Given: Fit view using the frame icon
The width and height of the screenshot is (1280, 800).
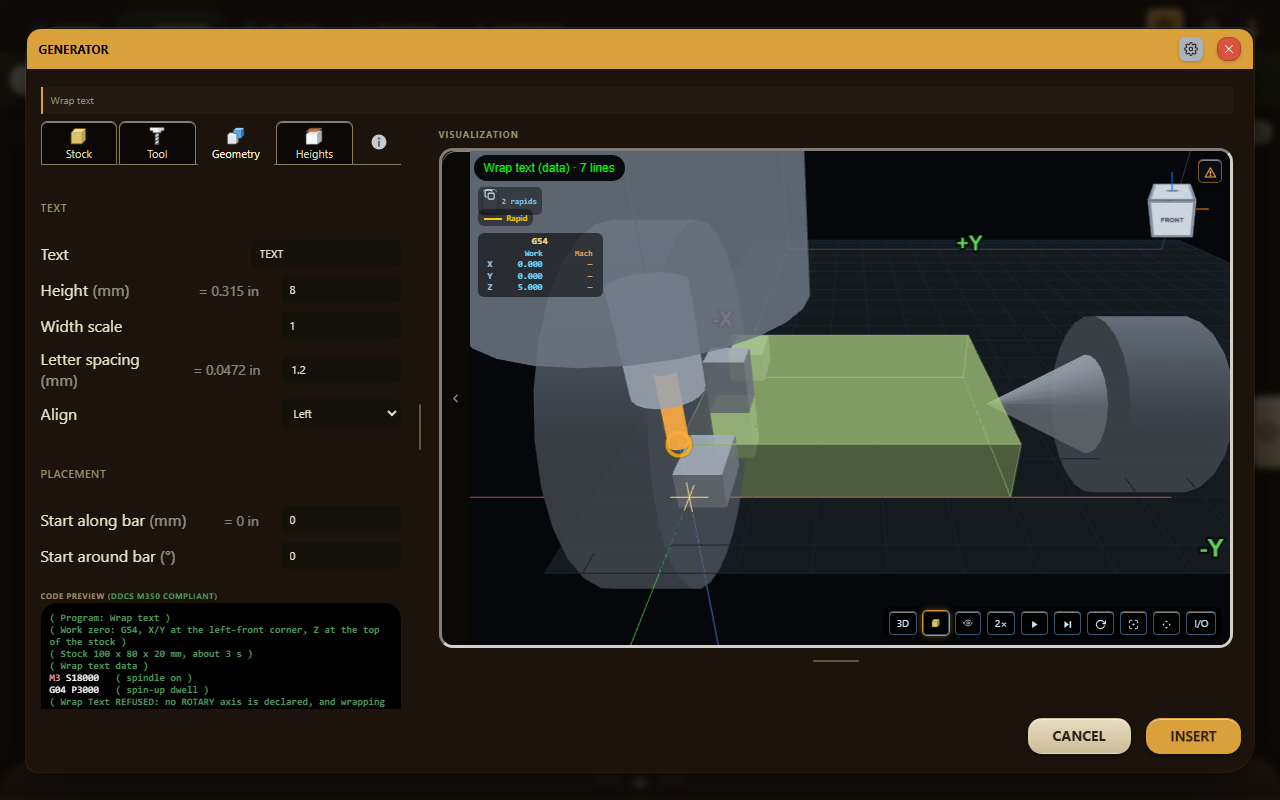Looking at the screenshot, I should [x=1133, y=623].
